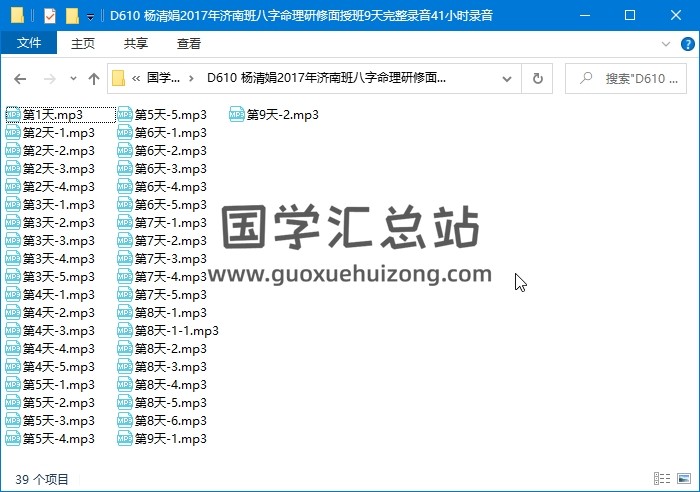Select file name 第4天-3.mp3

click(x=58, y=331)
